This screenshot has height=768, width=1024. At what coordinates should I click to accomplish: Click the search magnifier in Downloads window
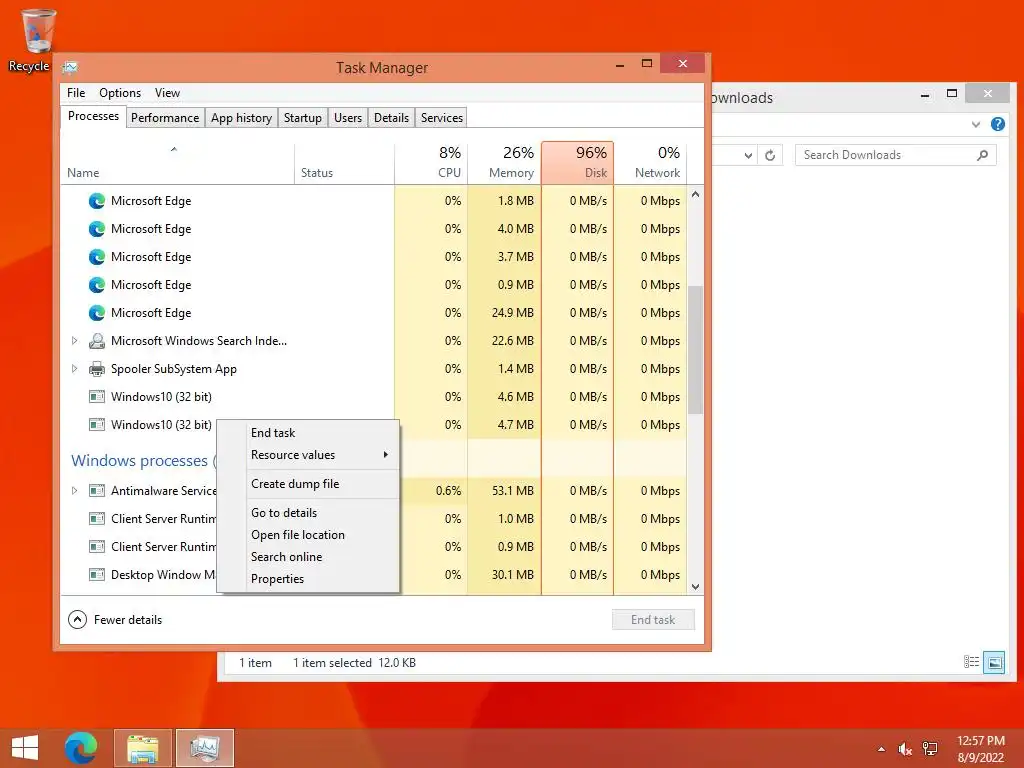tap(982, 155)
